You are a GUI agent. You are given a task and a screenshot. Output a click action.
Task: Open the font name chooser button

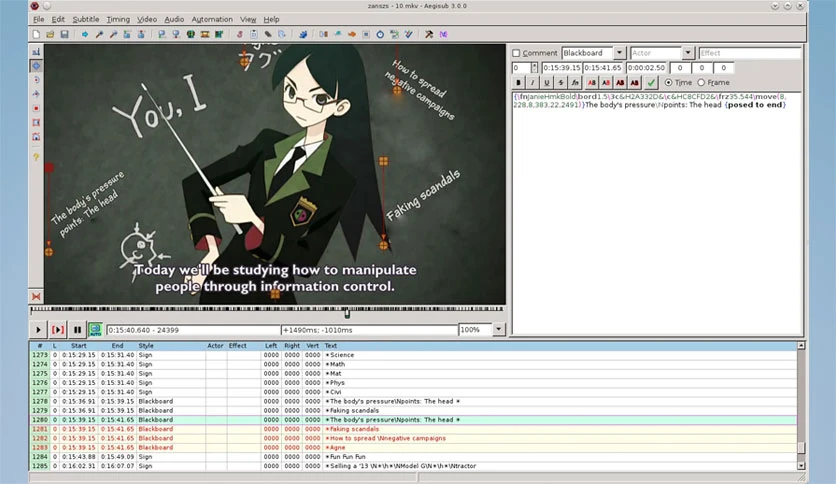point(575,83)
